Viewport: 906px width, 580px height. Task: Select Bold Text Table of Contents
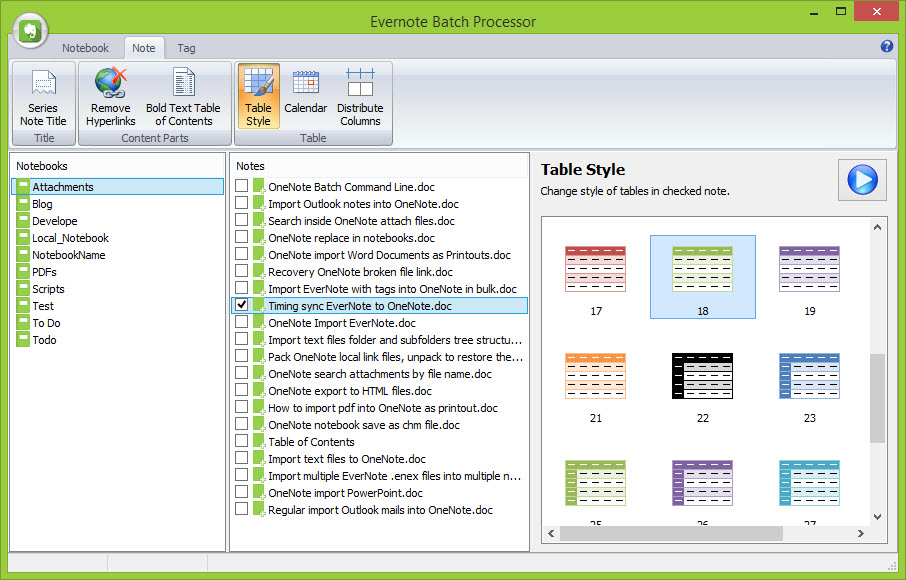[x=183, y=98]
